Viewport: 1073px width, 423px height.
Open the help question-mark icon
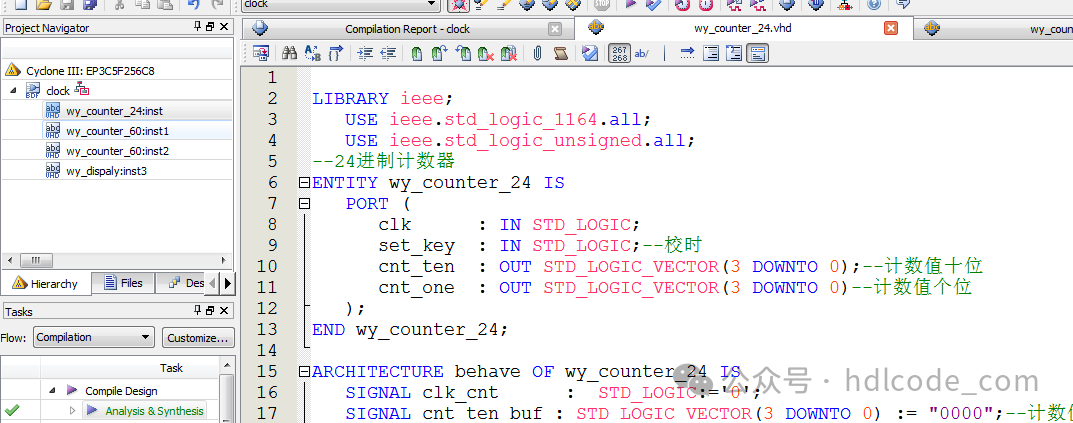[873, 4]
